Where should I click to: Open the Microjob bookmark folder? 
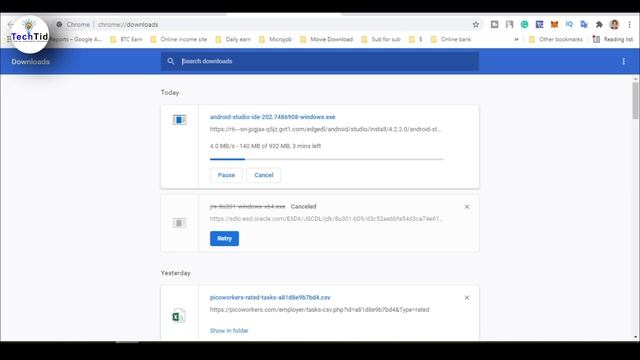(275, 39)
